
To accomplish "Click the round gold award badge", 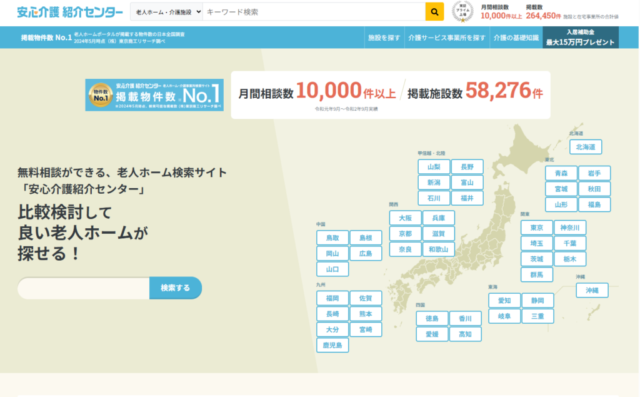I will (x=462, y=11).
